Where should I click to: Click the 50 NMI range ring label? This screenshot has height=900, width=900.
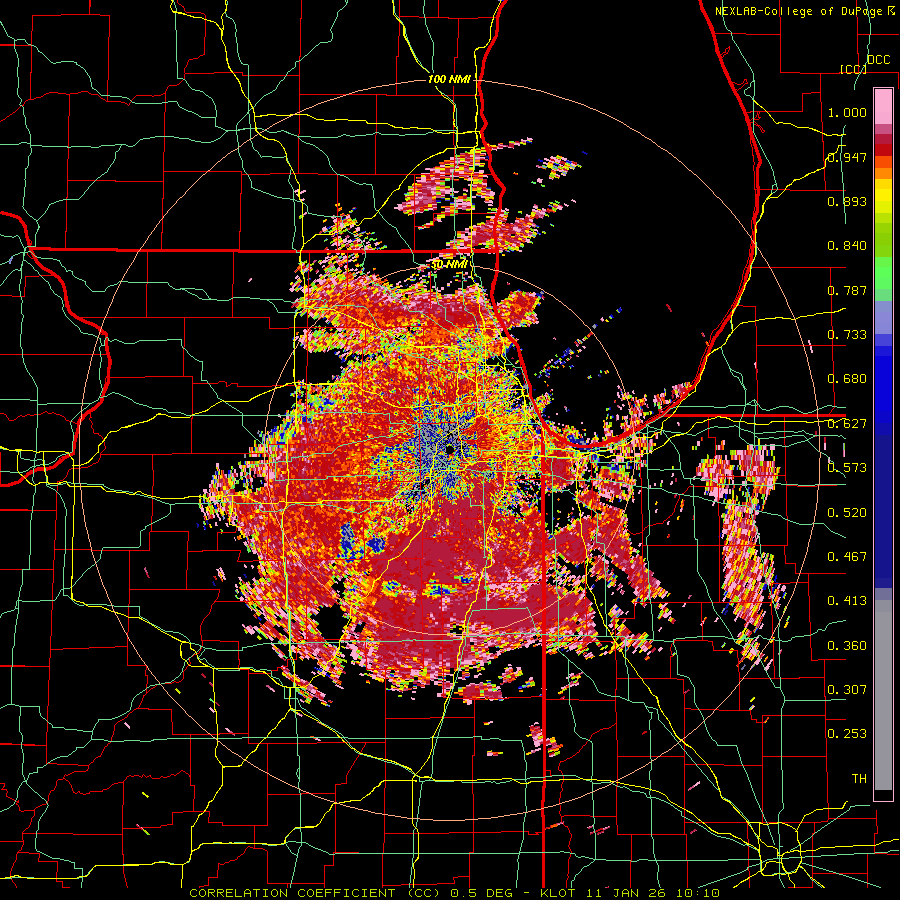(x=449, y=264)
